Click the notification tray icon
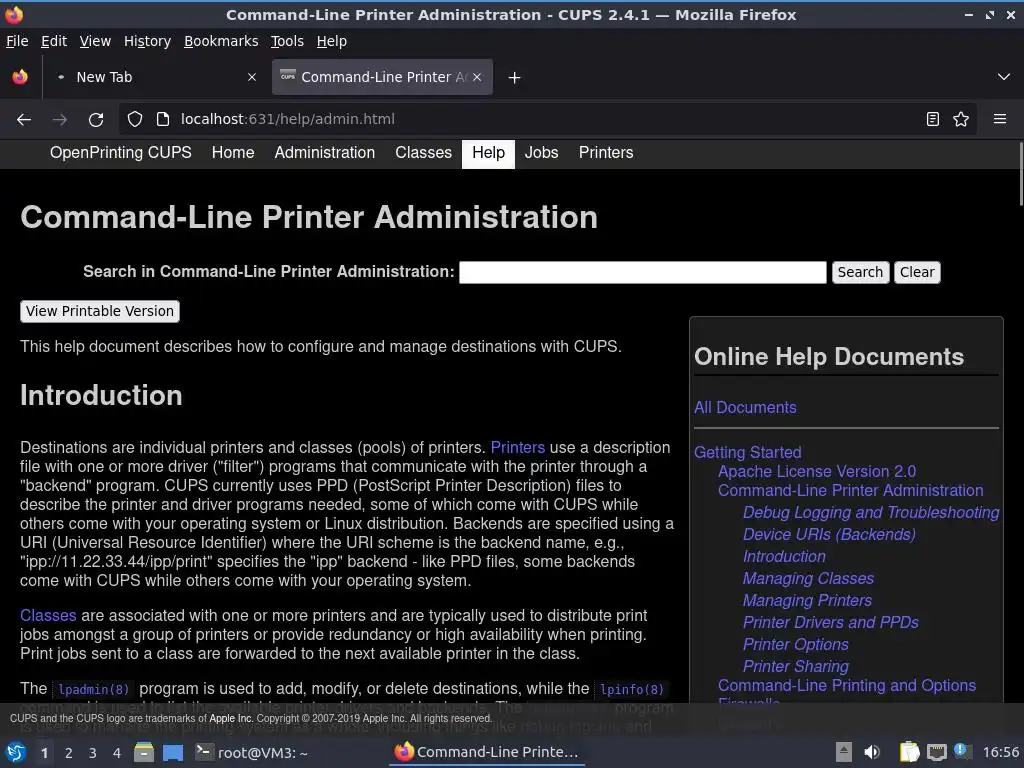 click(x=961, y=751)
